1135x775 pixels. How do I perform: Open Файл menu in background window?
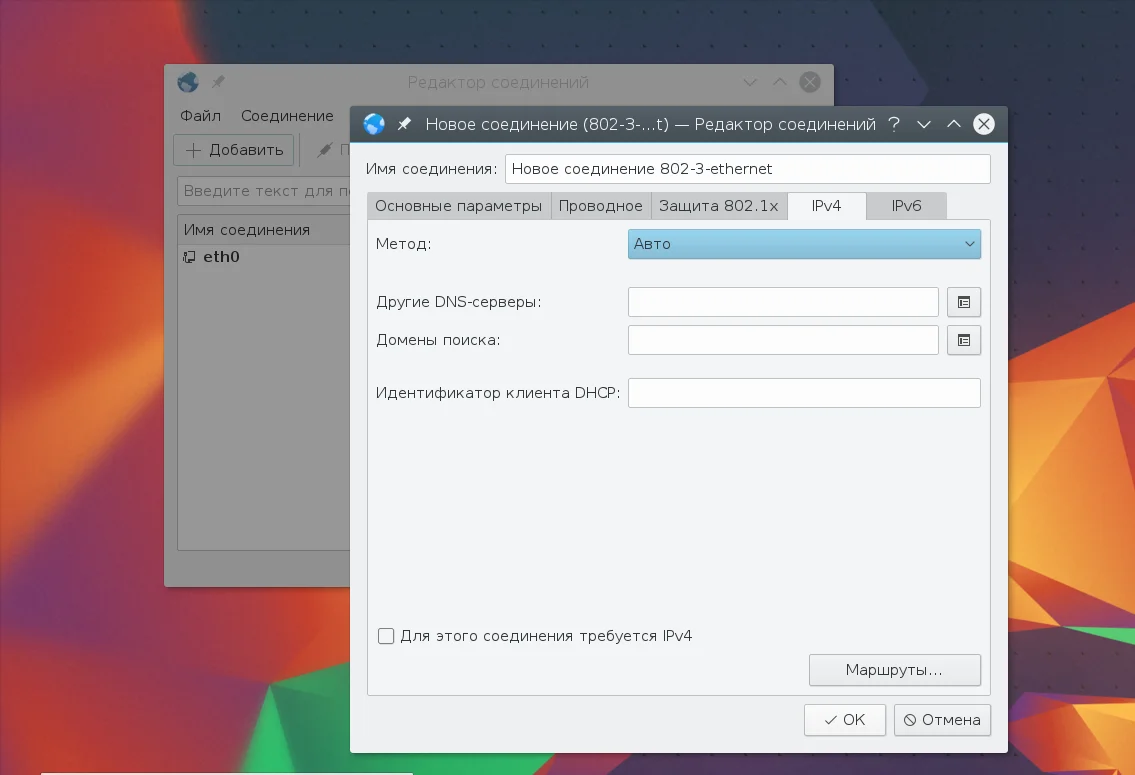[201, 116]
